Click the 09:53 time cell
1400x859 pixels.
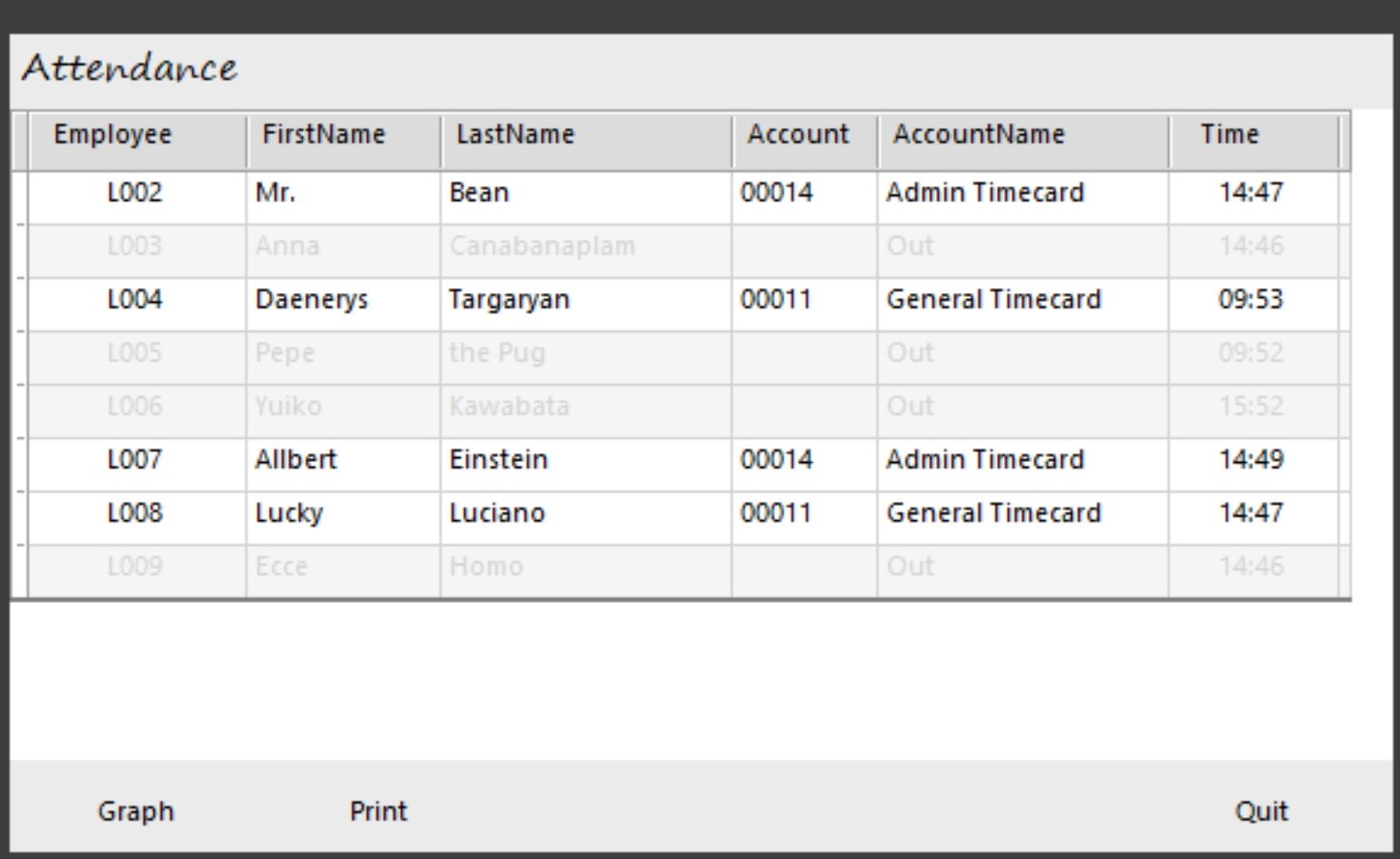[x=1250, y=300]
